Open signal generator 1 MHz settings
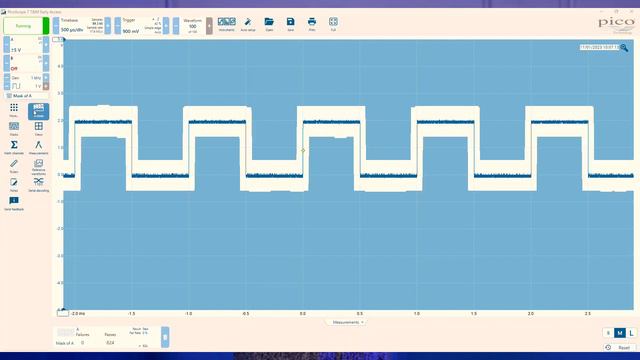Viewport: 640px width, 360px height. 26,78
